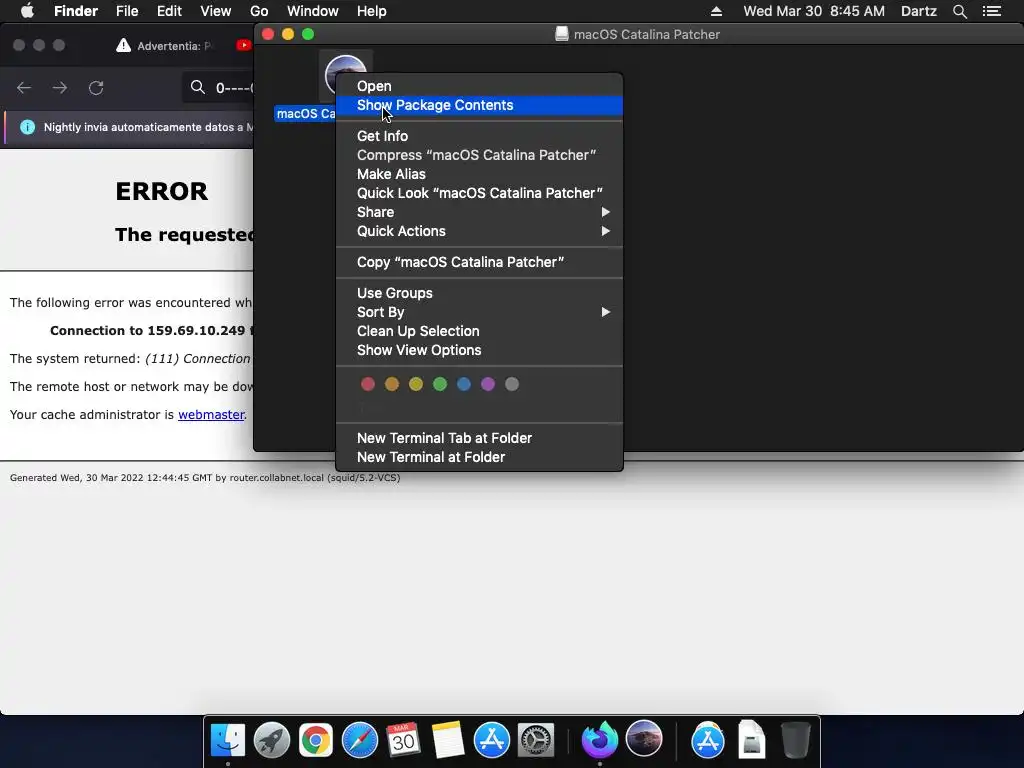Apply the red color tag

pyautogui.click(x=368, y=384)
